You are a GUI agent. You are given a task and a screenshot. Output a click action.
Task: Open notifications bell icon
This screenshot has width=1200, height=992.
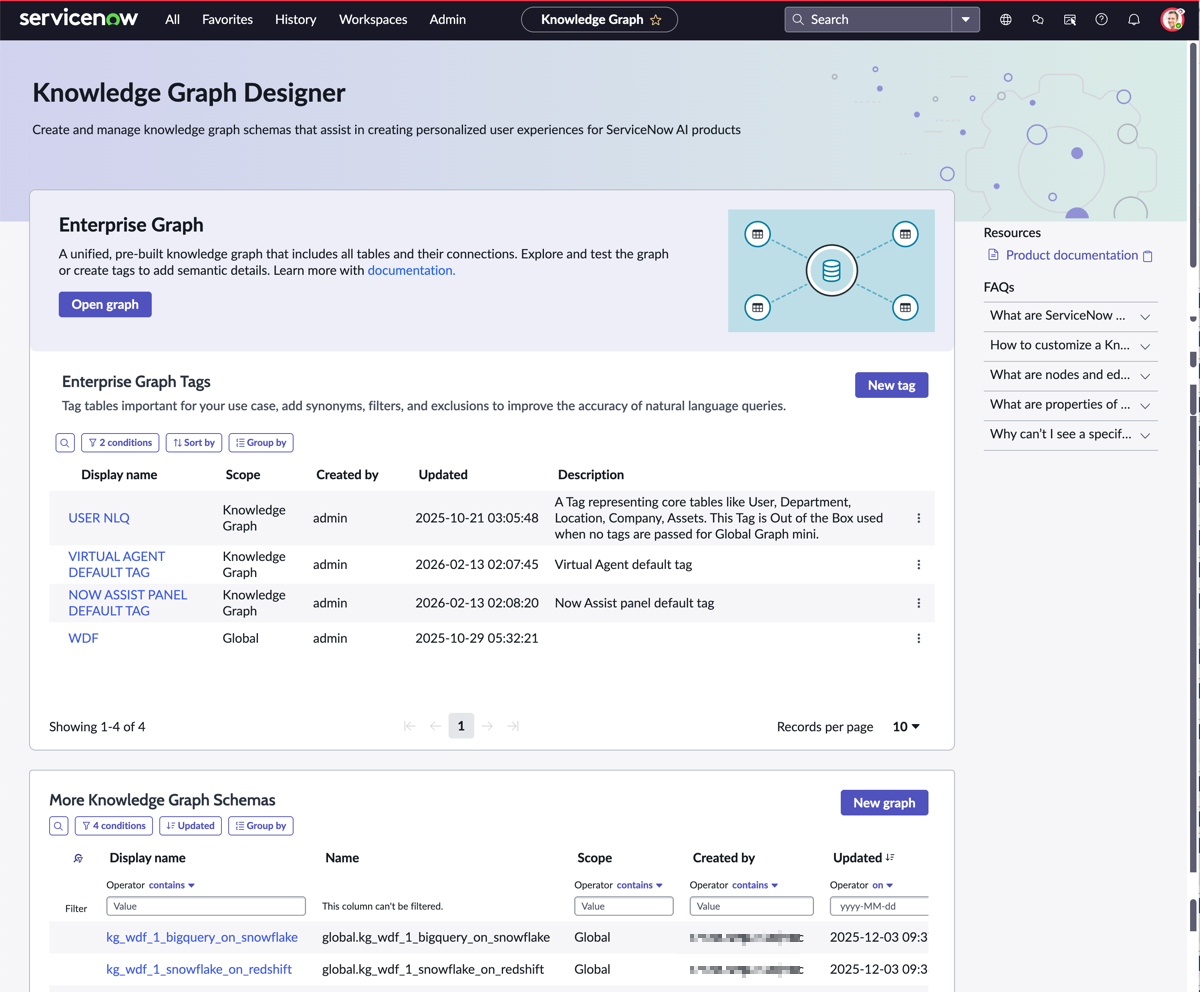pos(1134,20)
